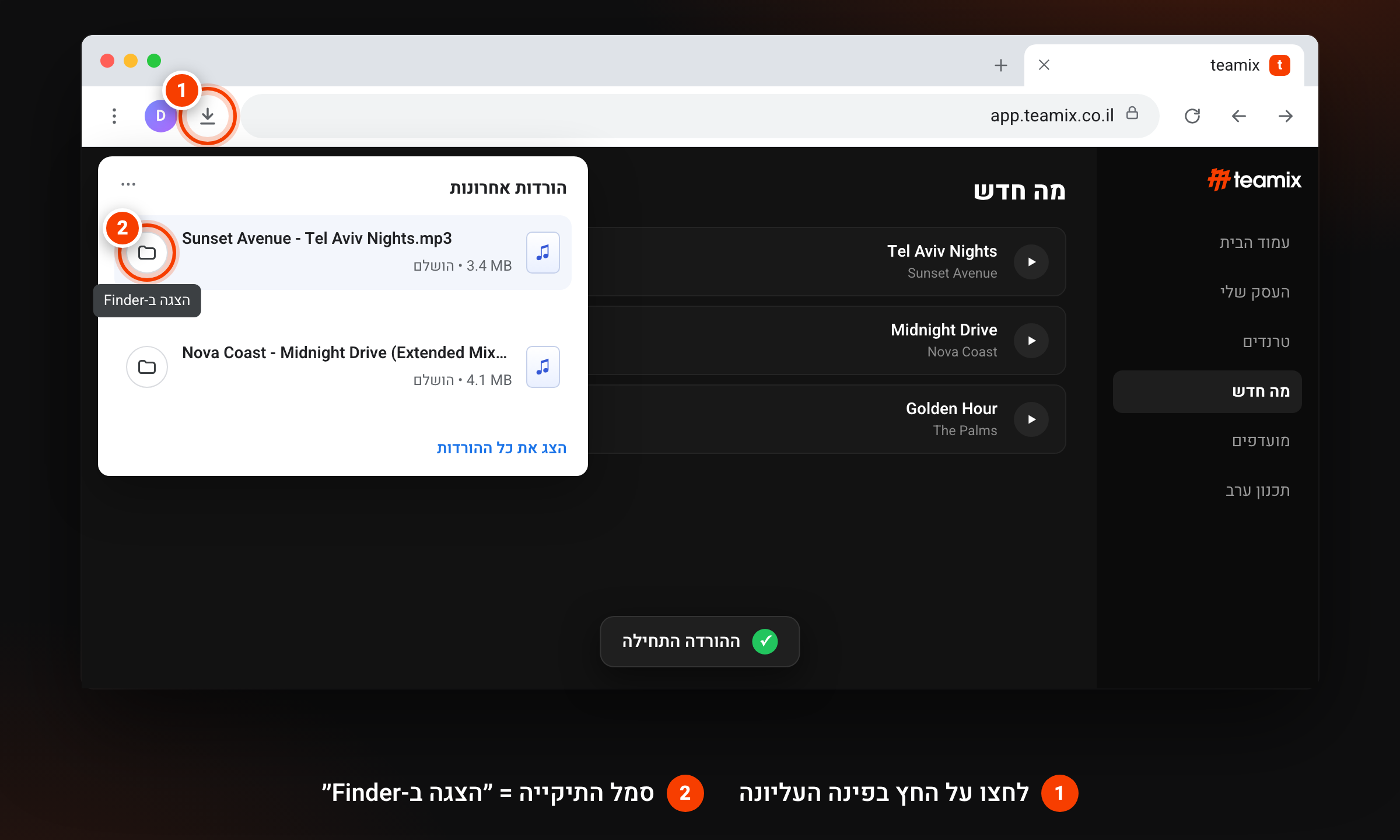Click the הורדות אחרונות panel heading
The height and width of the screenshot is (840, 1400).
(508, 188)
